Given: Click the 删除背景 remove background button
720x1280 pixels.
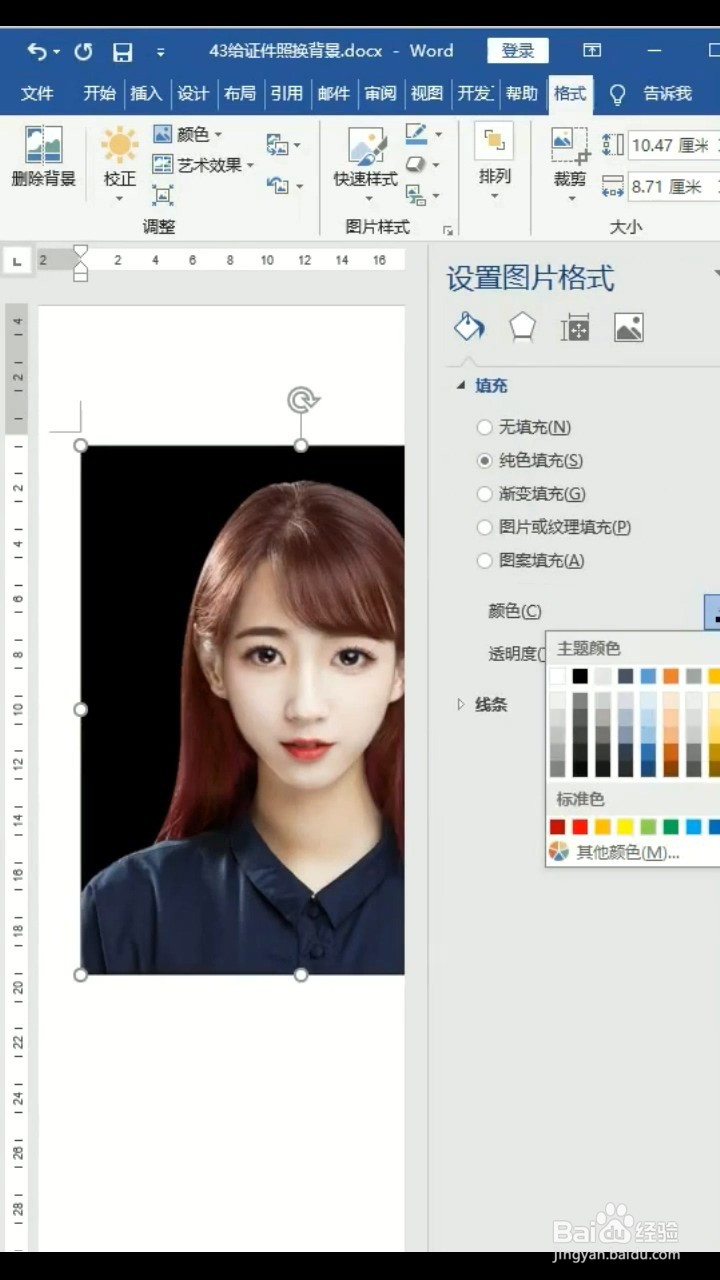Looking at the screenshot, I should 43,157.
